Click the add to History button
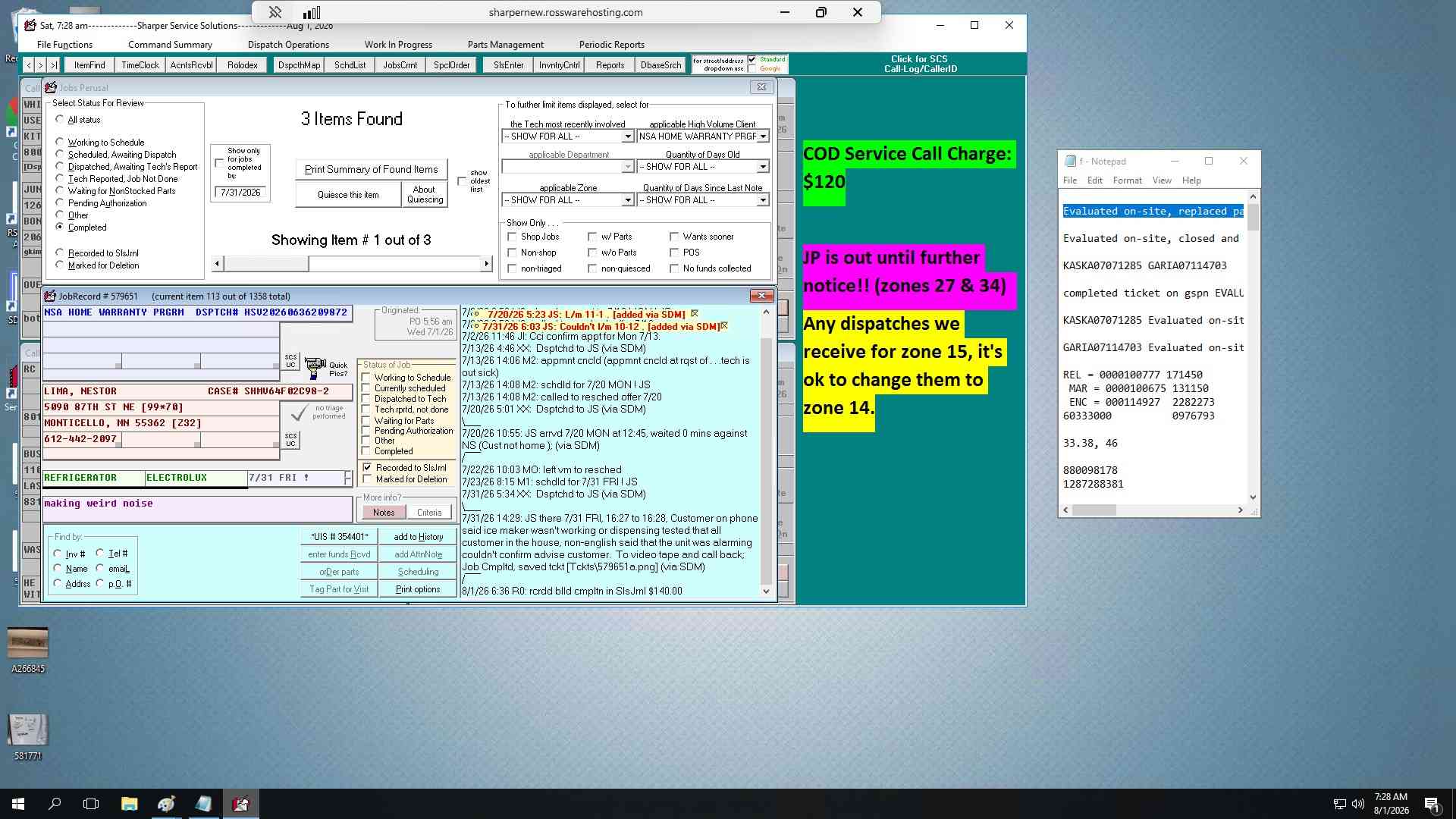Screen dimensions: 1456x819 (x=418, y=536)
